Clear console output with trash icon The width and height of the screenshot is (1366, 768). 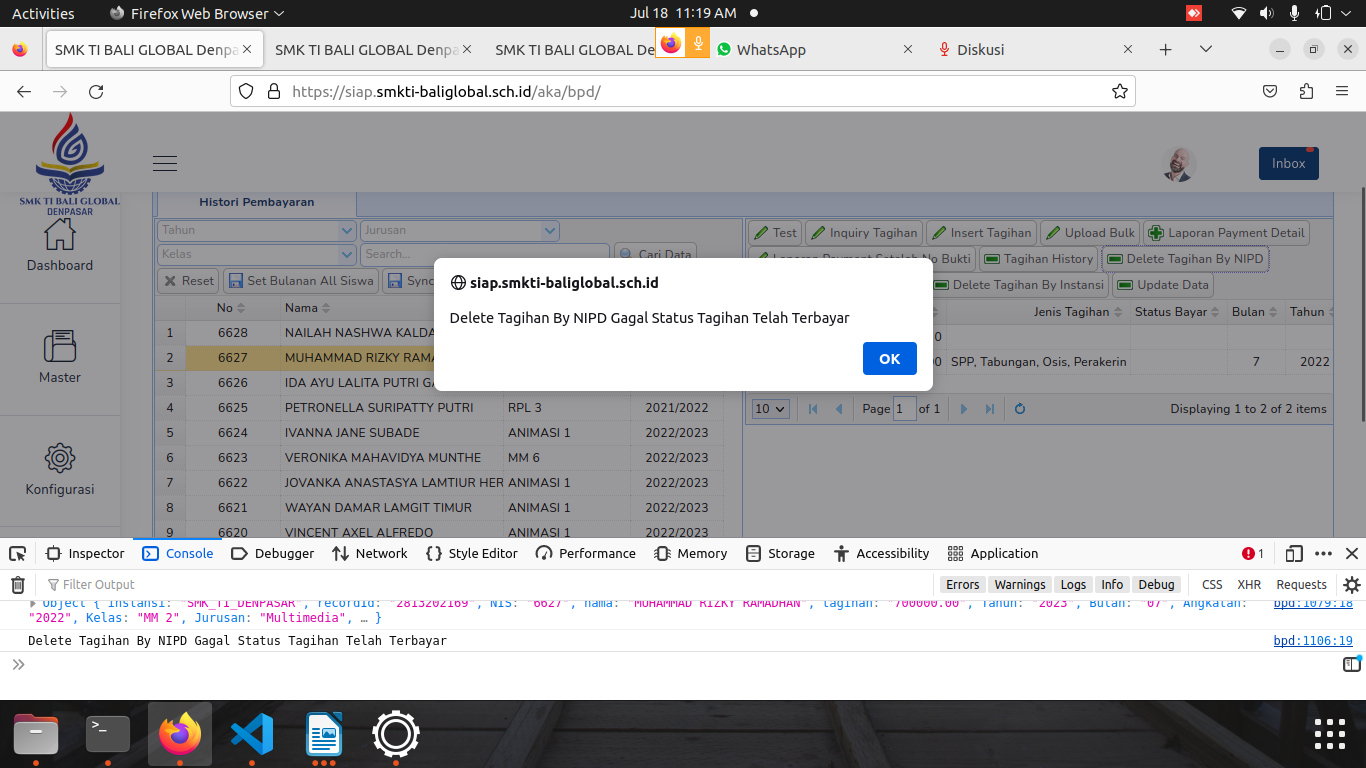tap(18, 585)
